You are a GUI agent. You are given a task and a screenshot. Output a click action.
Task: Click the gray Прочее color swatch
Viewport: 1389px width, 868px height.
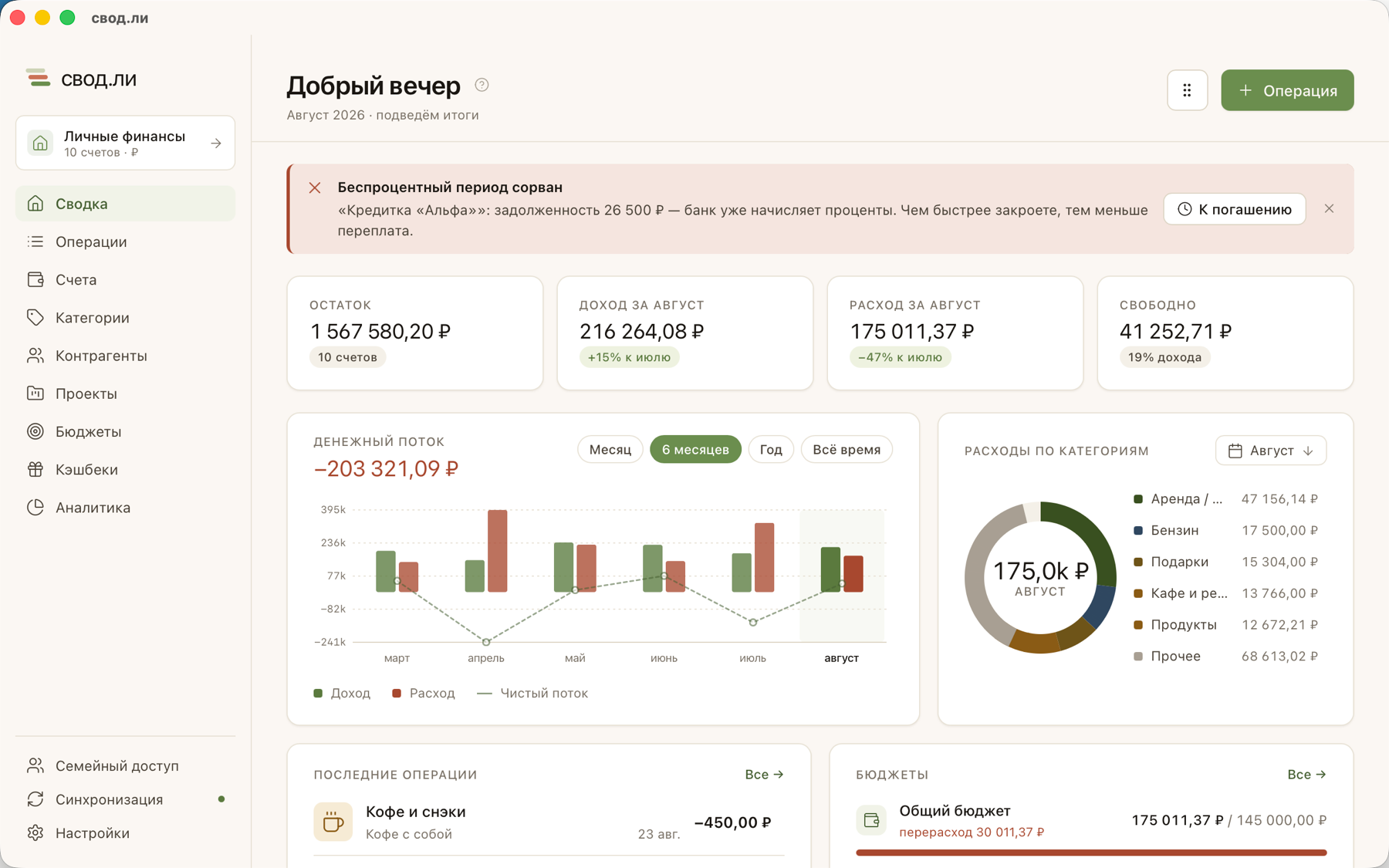point(1137,657)
